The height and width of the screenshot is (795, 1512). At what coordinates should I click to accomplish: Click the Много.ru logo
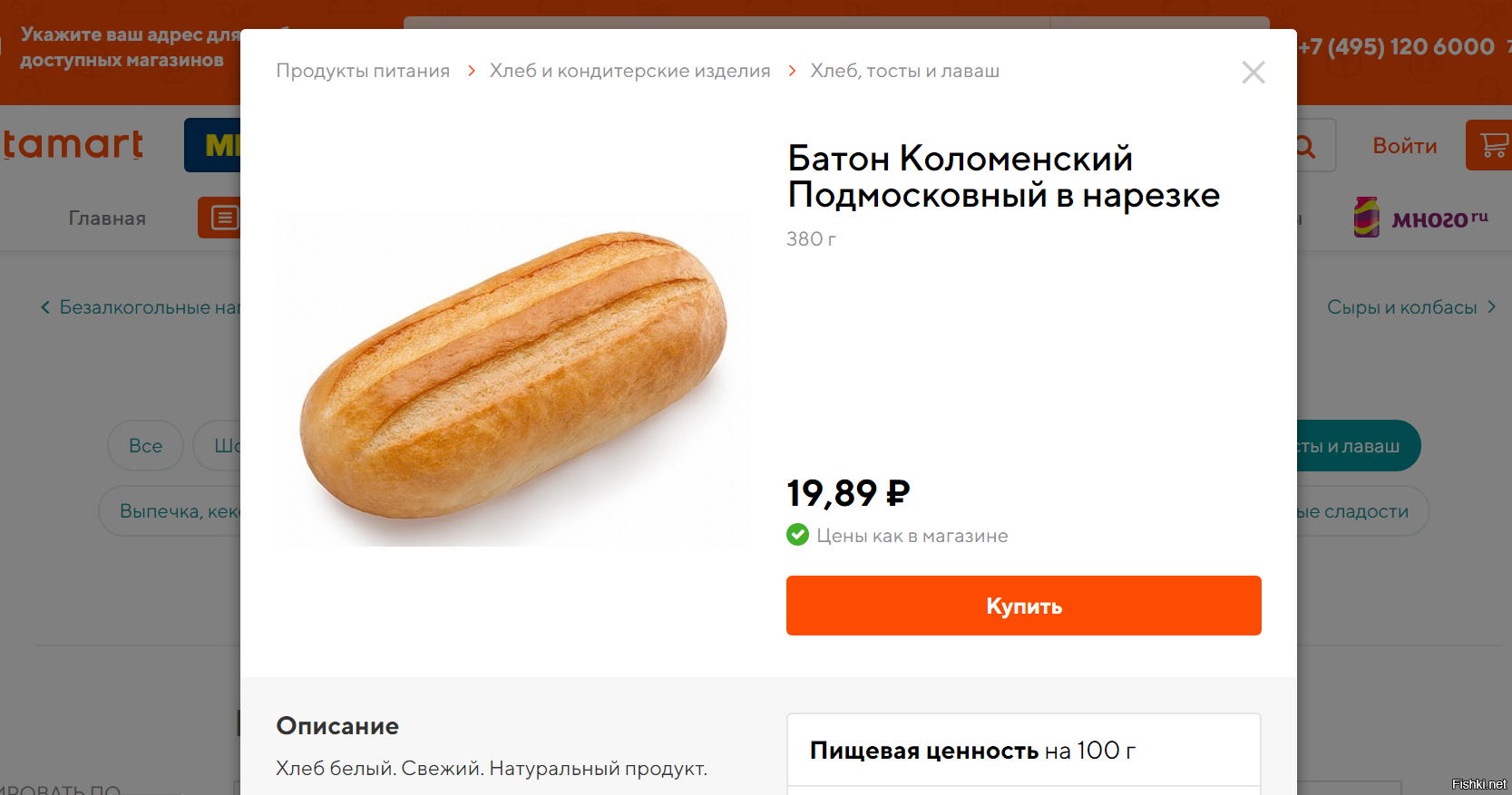click(1420, 218)
